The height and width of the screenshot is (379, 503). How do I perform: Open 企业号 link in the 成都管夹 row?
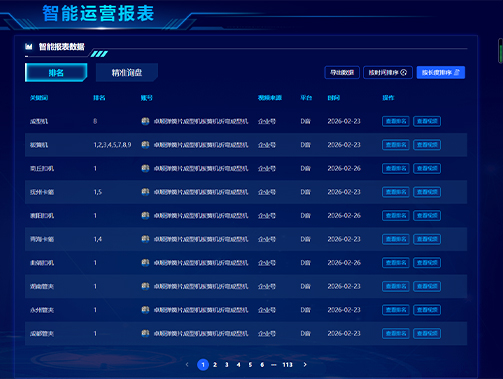pos(267,334)
